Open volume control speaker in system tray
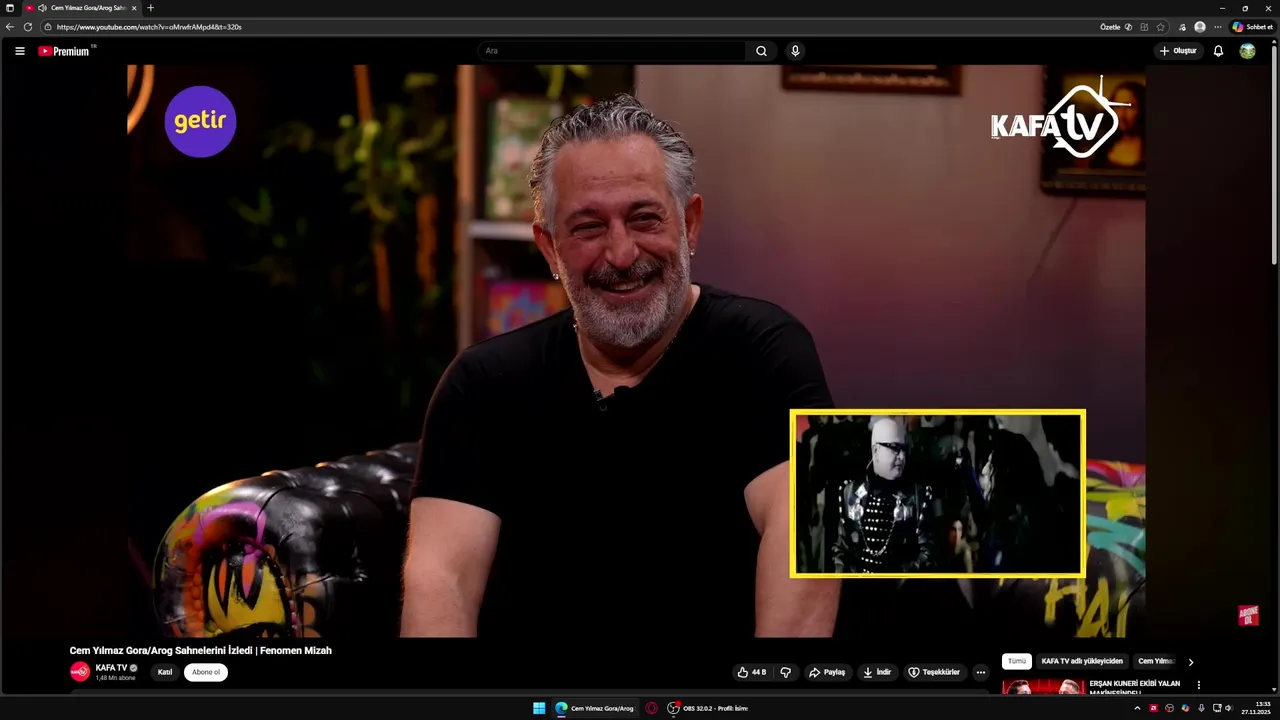The width and height of the screenshot is (1280, 720). (x=1228, y=708)
